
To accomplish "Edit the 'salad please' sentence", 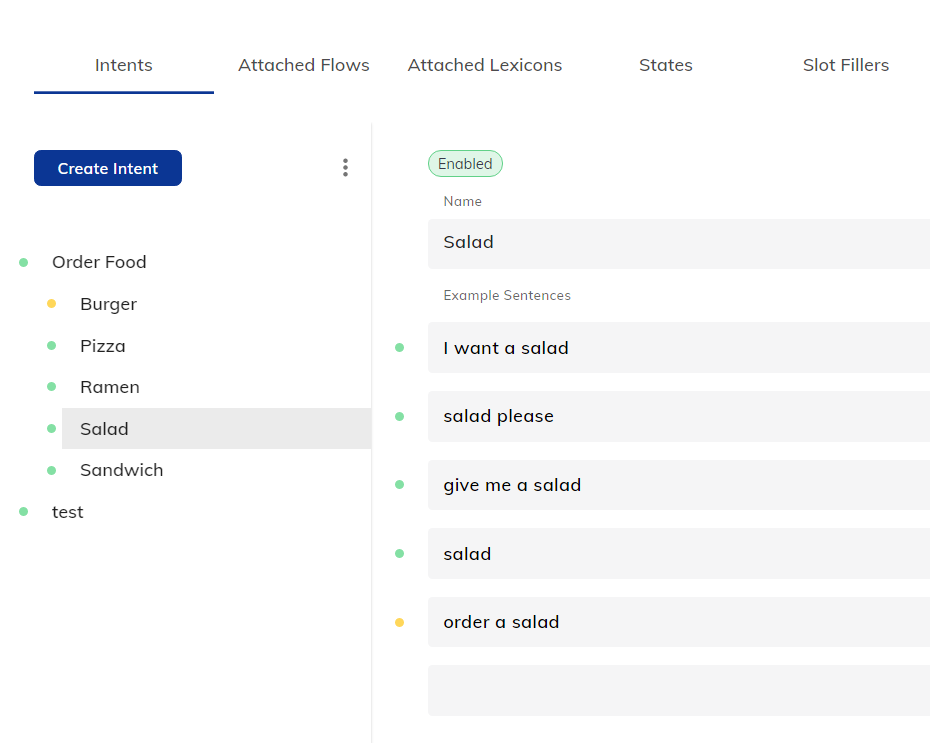I will (x=679, y=416).
